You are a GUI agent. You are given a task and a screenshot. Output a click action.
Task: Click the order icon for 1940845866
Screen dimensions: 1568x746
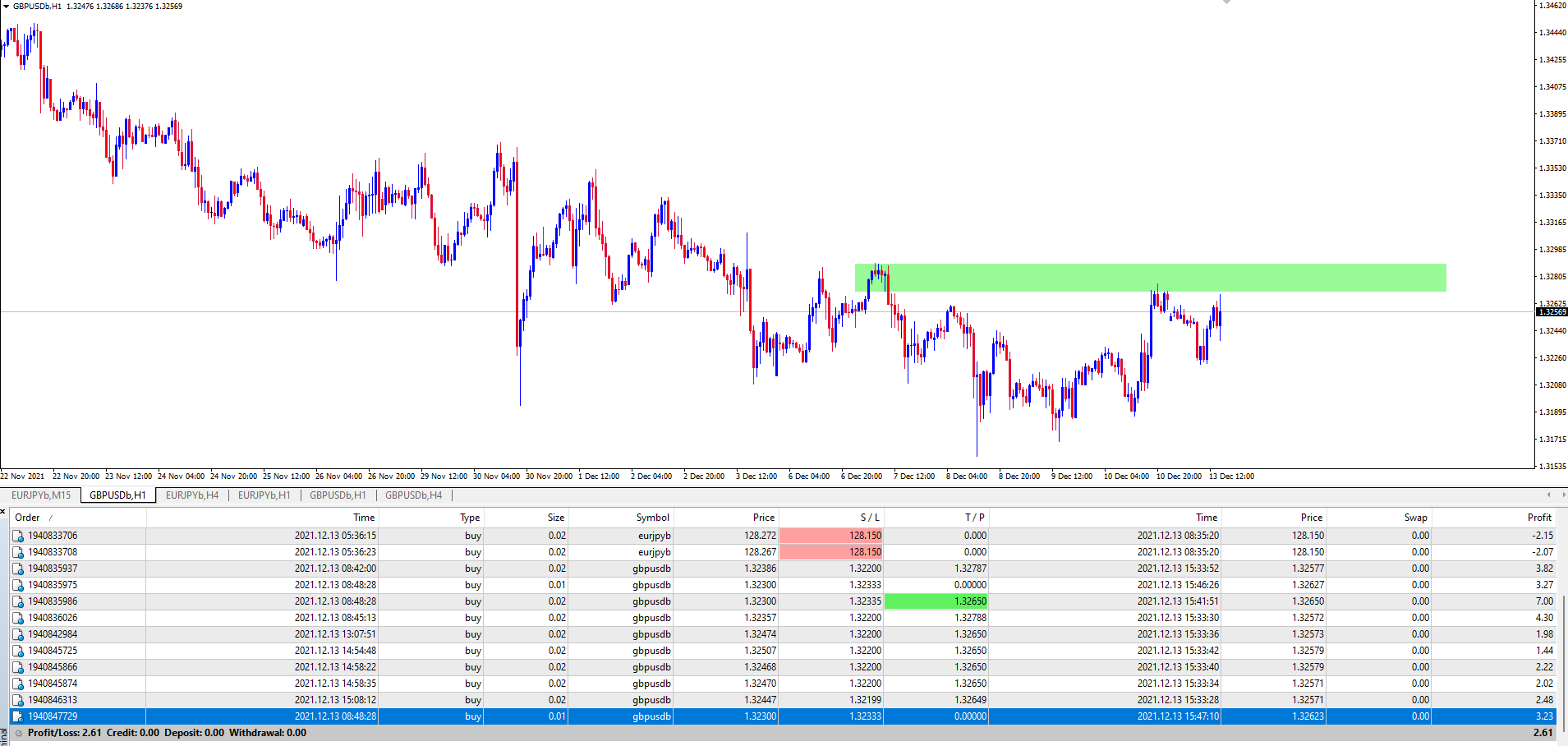click(x=17, y=667)
